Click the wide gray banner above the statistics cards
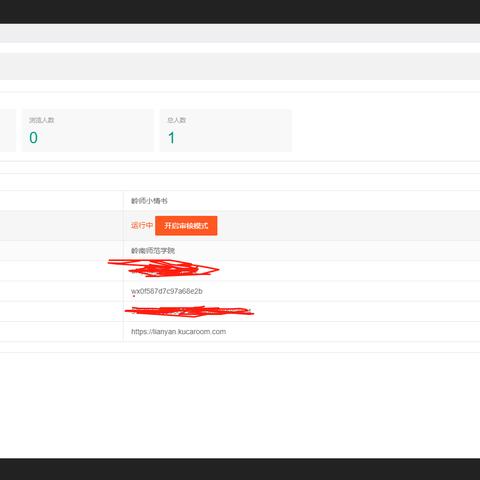The height and width of the screenshot is (480, 480). (x=240, y=66)
